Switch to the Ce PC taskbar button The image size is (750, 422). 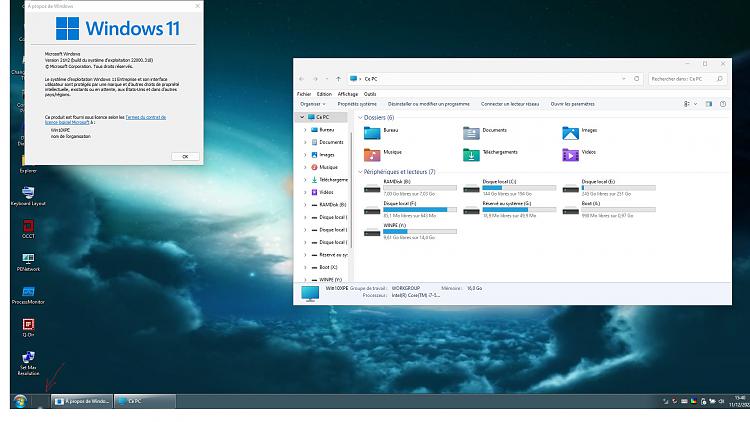click(x=144, y=401)
